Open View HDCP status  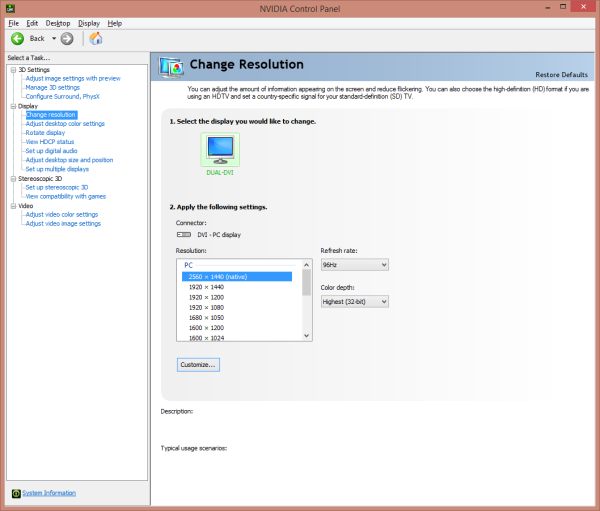(x=50, y=142)
